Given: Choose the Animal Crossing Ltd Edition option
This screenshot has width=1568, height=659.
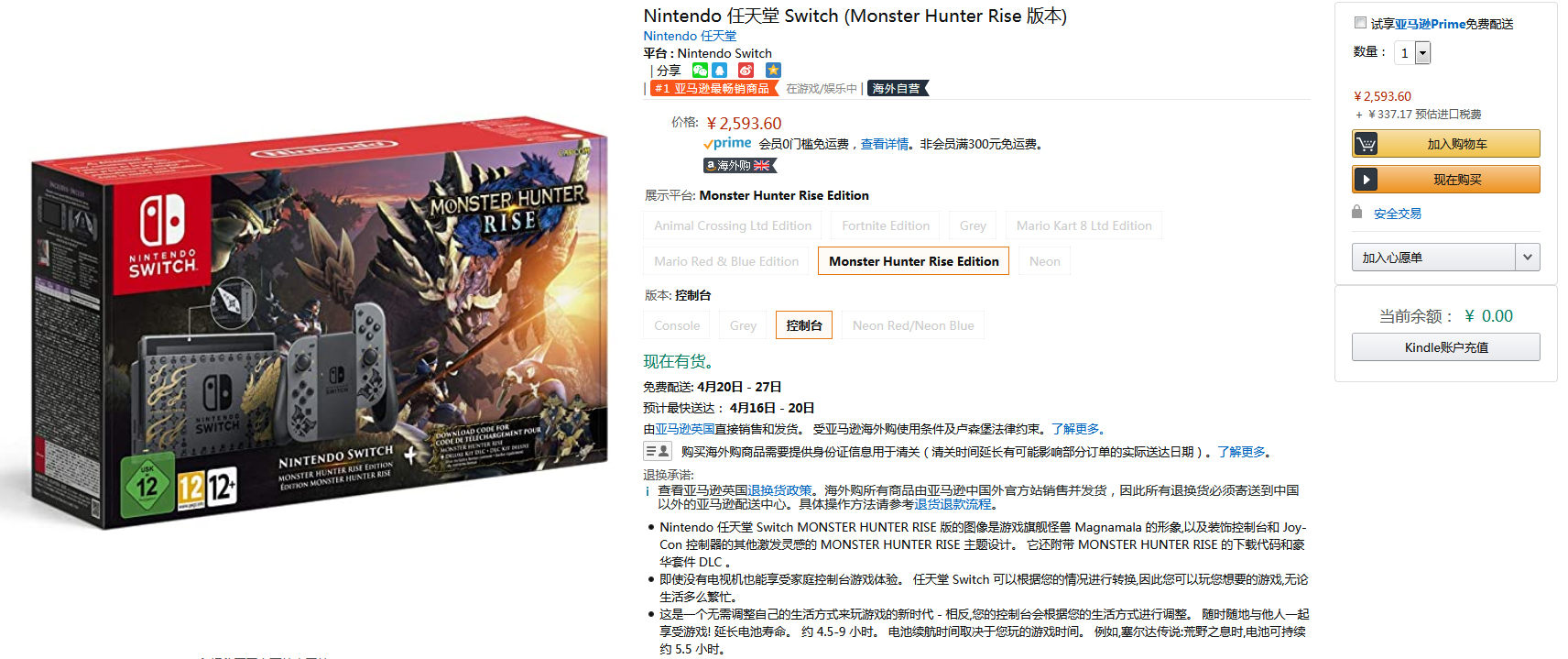Looking at the screenshot, I should point(733,225).
